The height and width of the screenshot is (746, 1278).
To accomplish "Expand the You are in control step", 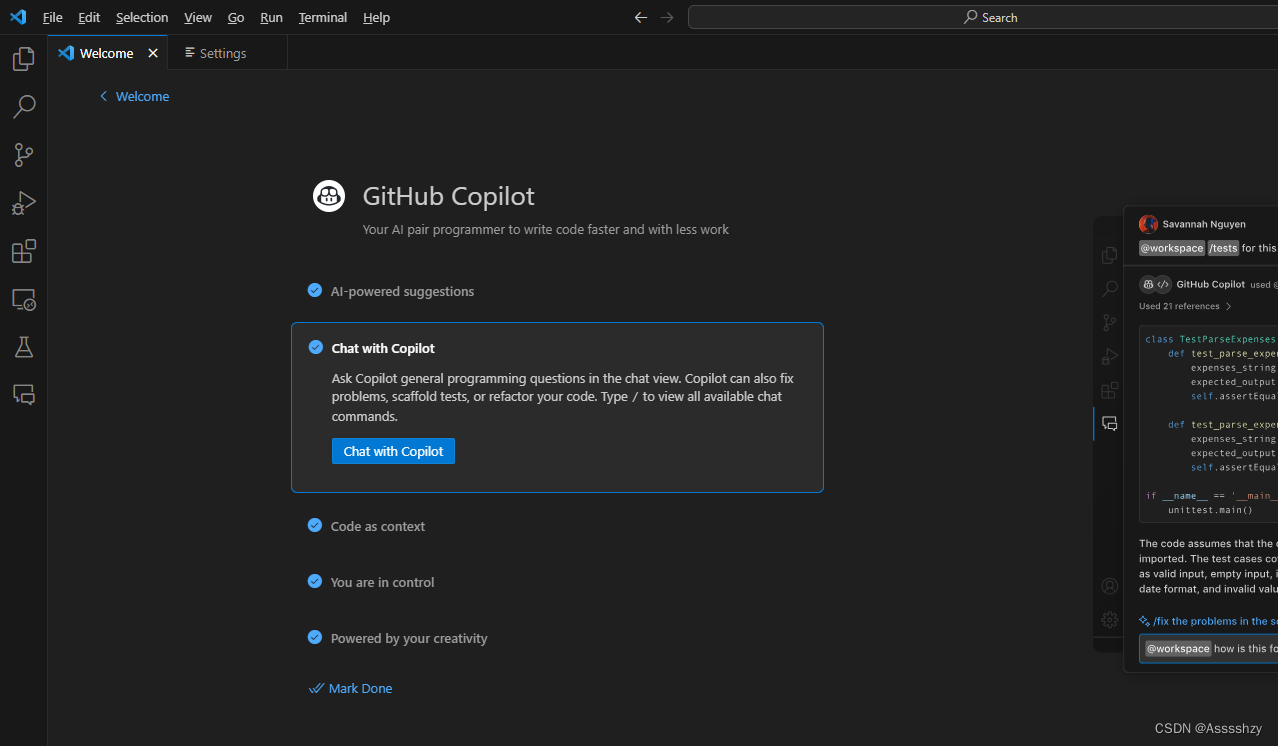I will [383, 582].
